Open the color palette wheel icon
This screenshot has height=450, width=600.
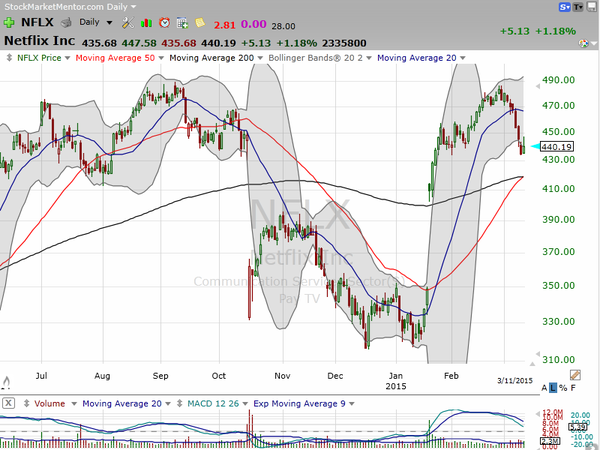[x=584, y=43]
